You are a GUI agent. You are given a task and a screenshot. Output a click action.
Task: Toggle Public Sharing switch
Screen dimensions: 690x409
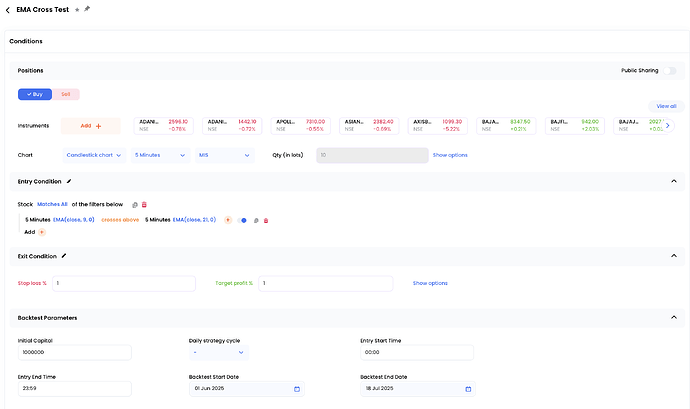[668, 71]
